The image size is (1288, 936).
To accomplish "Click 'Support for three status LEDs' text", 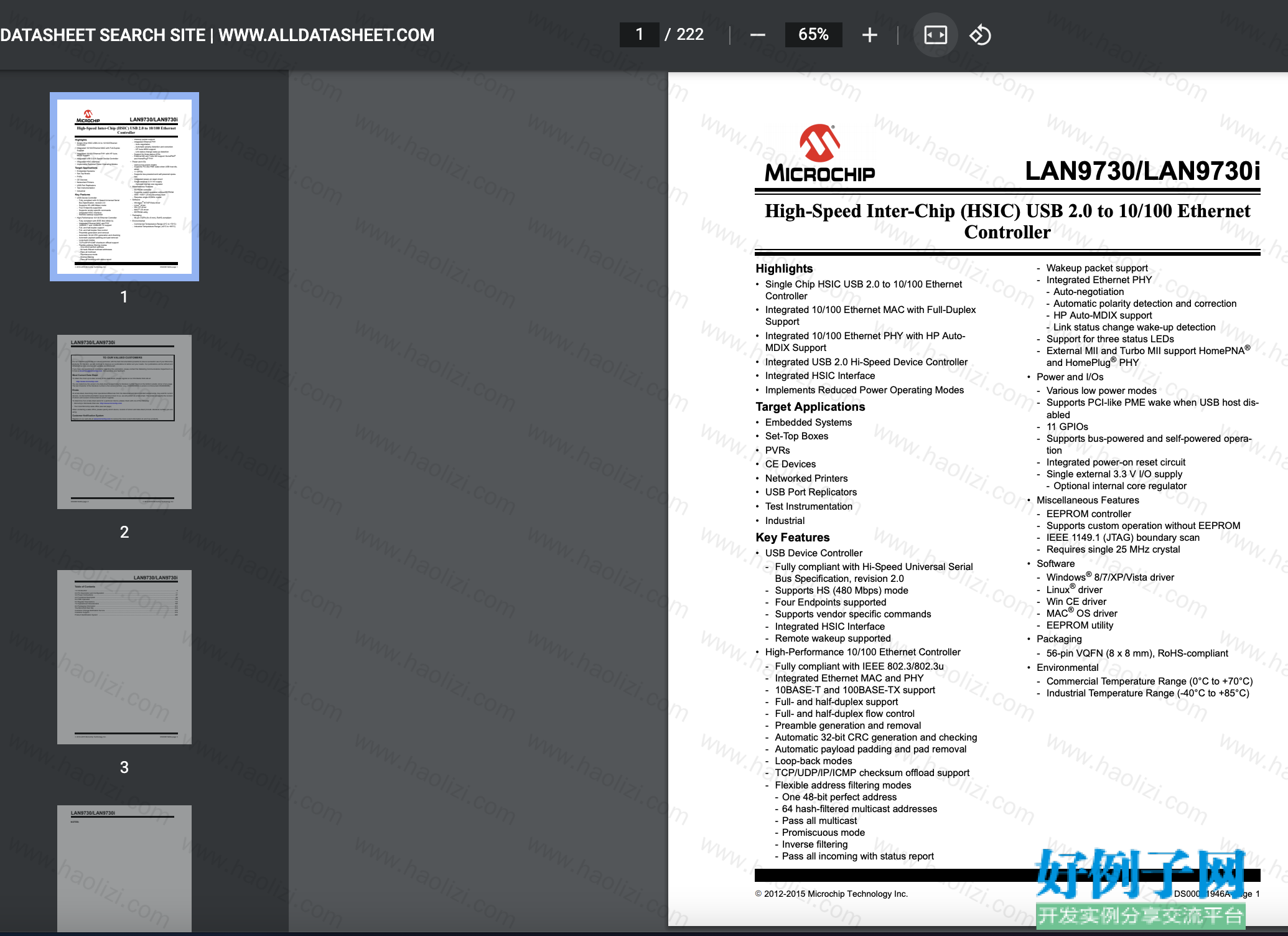I will pyautogui.click(x=1110, y=339).
